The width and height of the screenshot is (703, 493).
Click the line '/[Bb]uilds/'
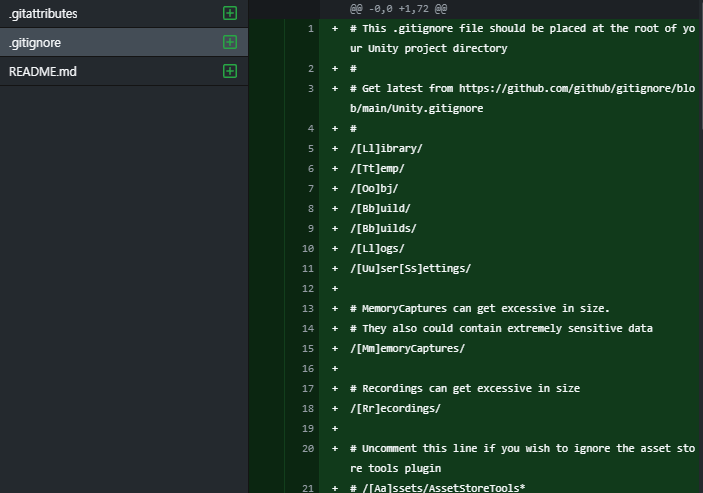click(383, 229)
